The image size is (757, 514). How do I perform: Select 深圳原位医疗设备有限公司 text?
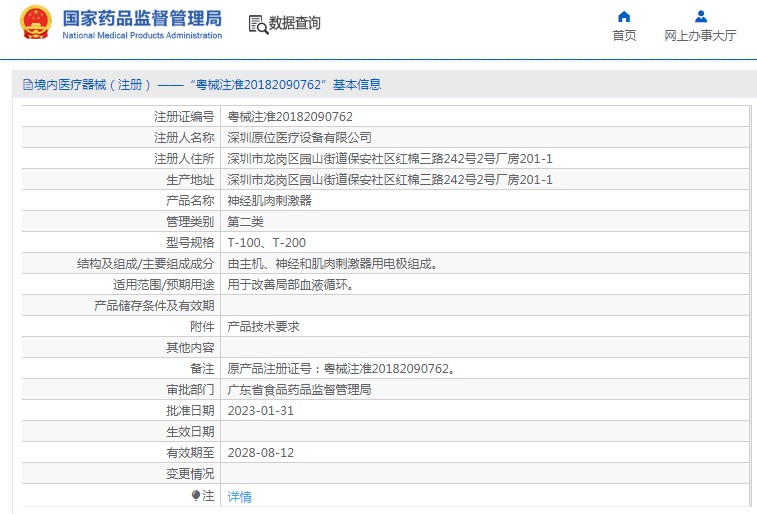click(299, 138)
